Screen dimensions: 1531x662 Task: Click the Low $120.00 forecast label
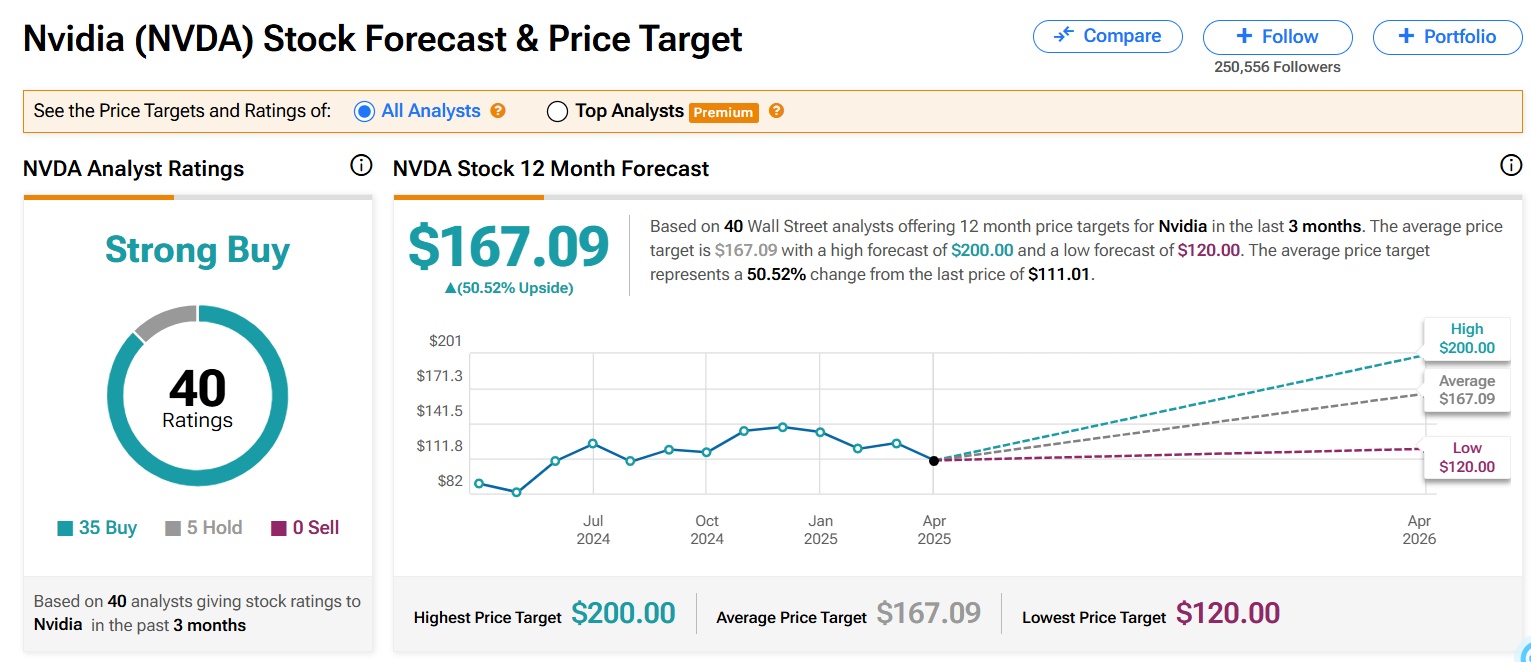click(1467, 457)
